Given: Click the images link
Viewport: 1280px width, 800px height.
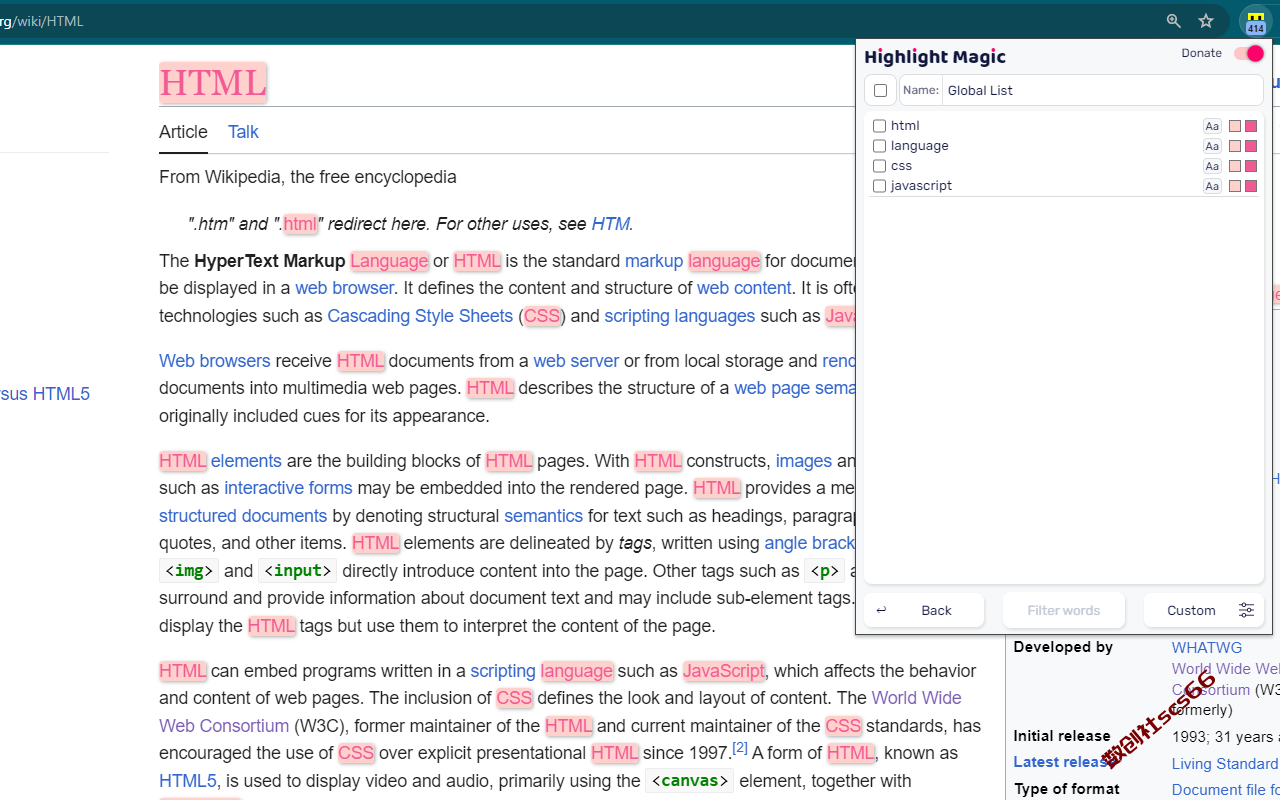Looking at the screenshot, I should point(804,461).
